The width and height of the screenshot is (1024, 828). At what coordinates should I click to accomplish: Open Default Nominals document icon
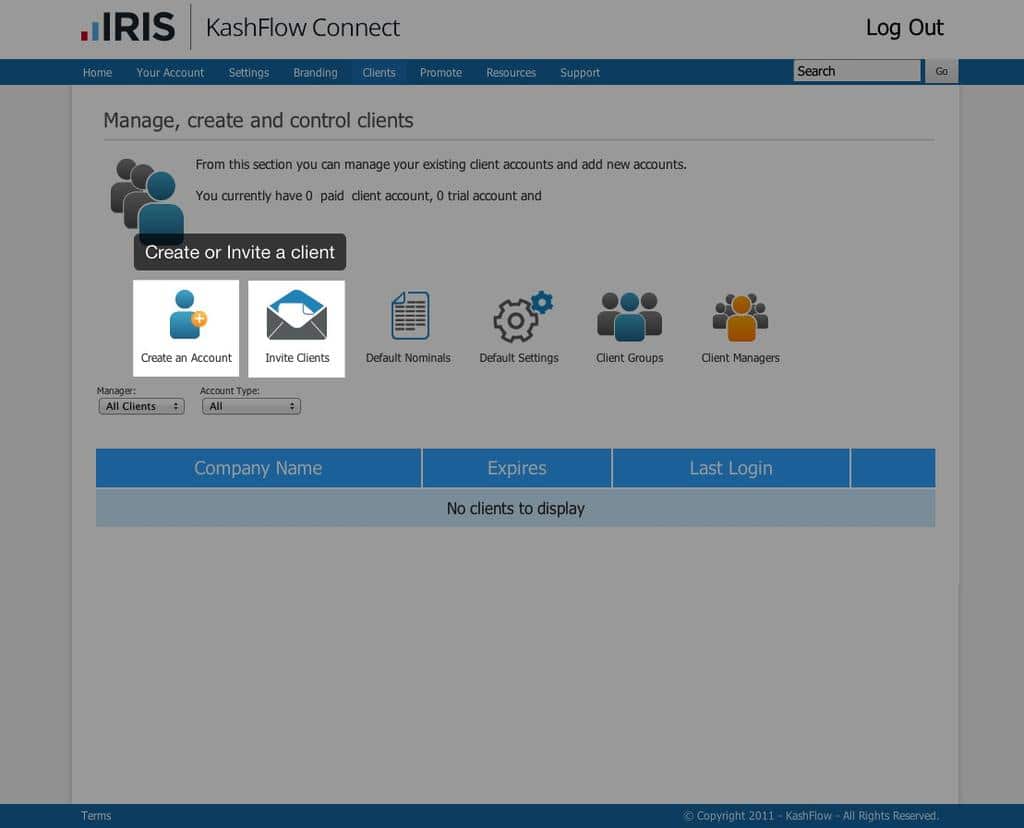pyautogui.click(x=409, y=316)
